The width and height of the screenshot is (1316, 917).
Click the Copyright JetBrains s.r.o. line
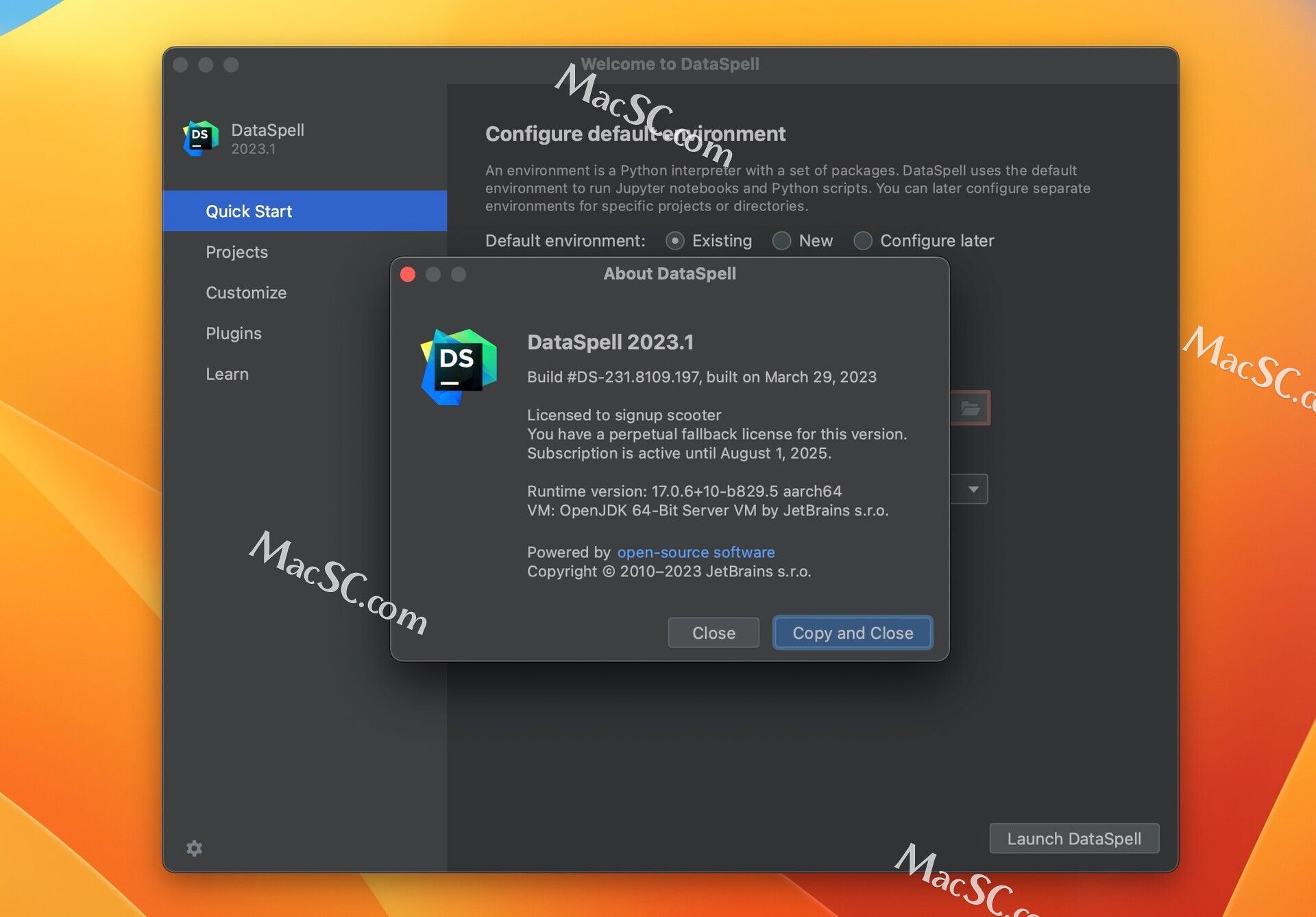pos(669,572)
